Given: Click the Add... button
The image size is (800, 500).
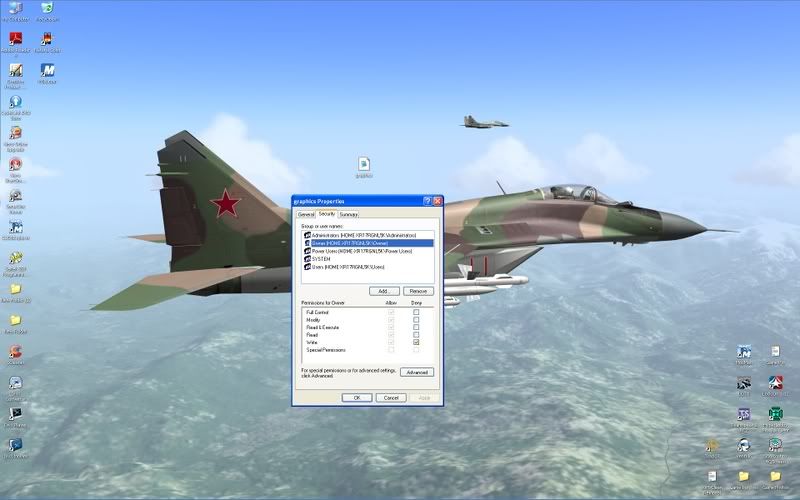Looking at the screenshot, I should tap(383, 290).
